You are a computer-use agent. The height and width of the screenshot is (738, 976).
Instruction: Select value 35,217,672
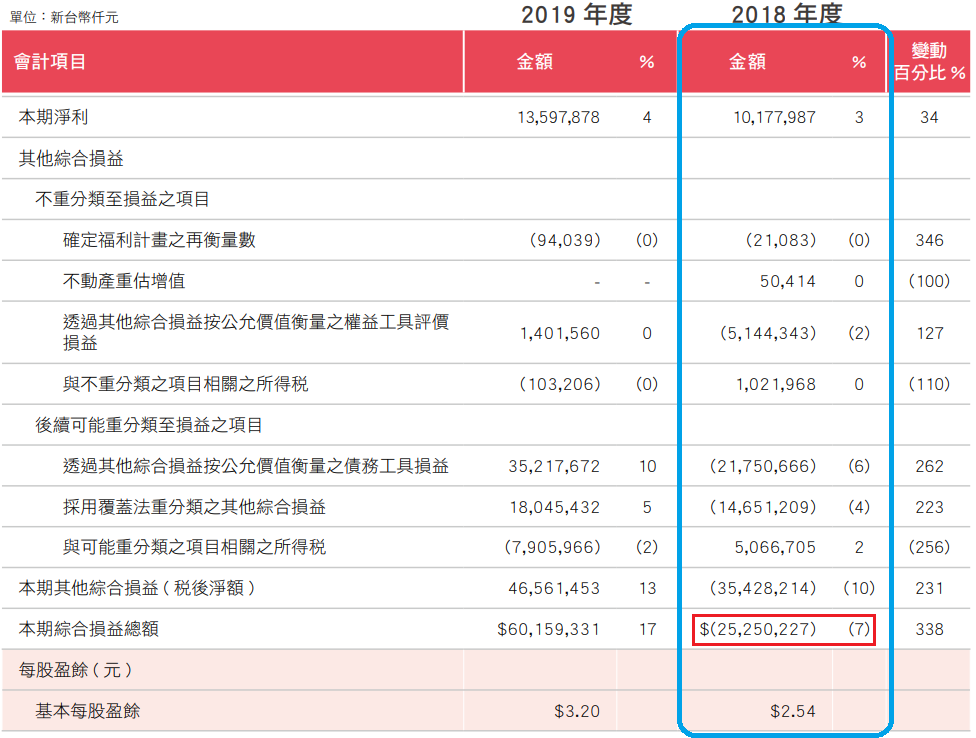[x=554, y=466]
